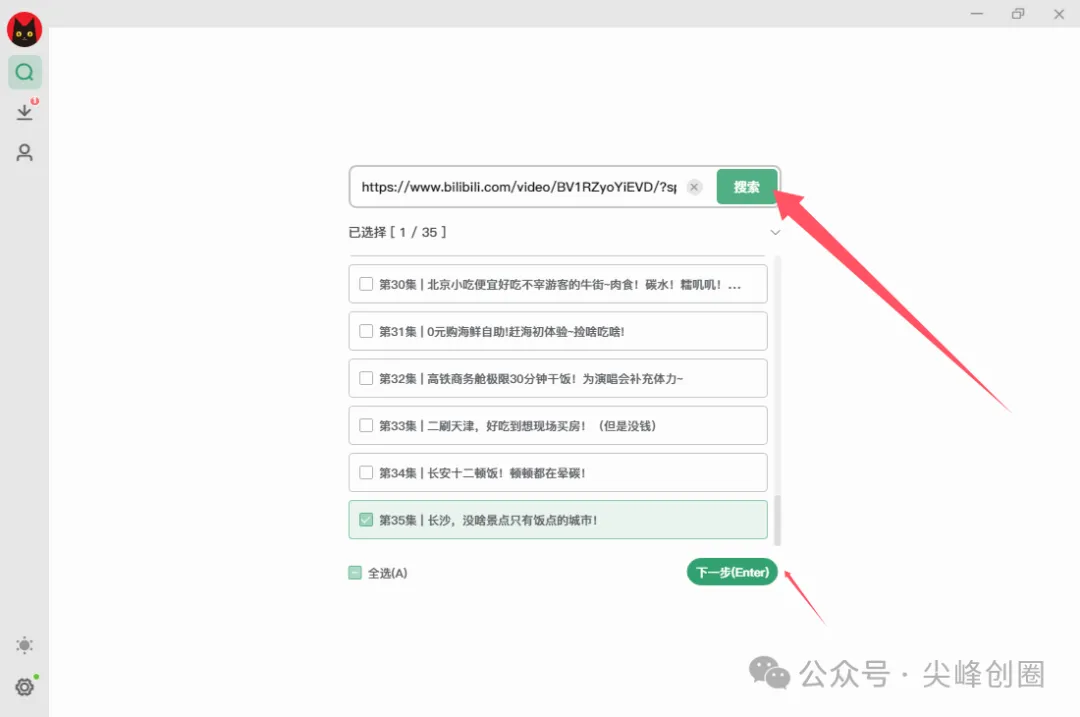Clear the URL input with X icon
This screenshot has width=1080, height=717.
[694, 187]
